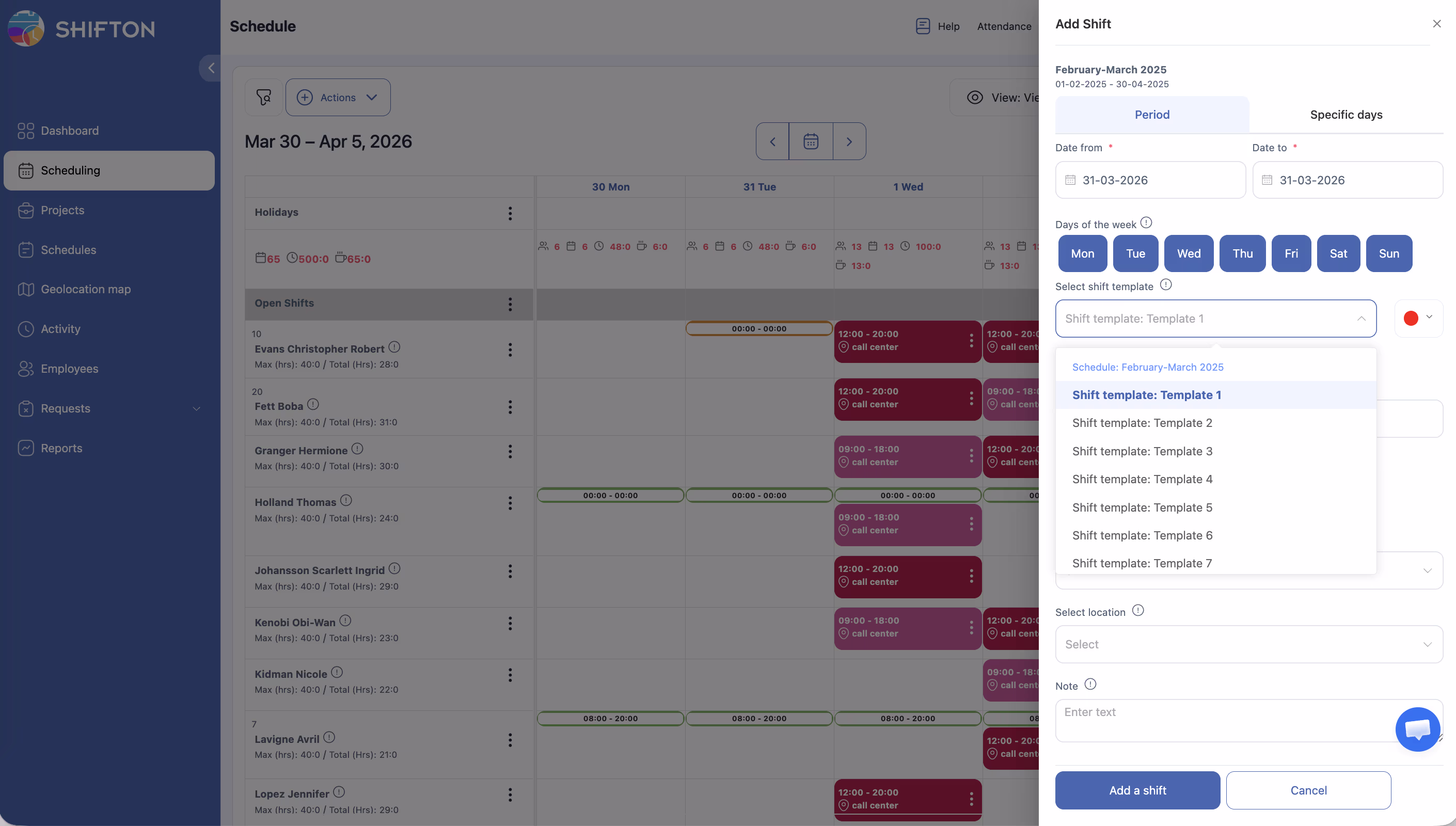Collapse the sidebar with chevron button

click(211, 68)
